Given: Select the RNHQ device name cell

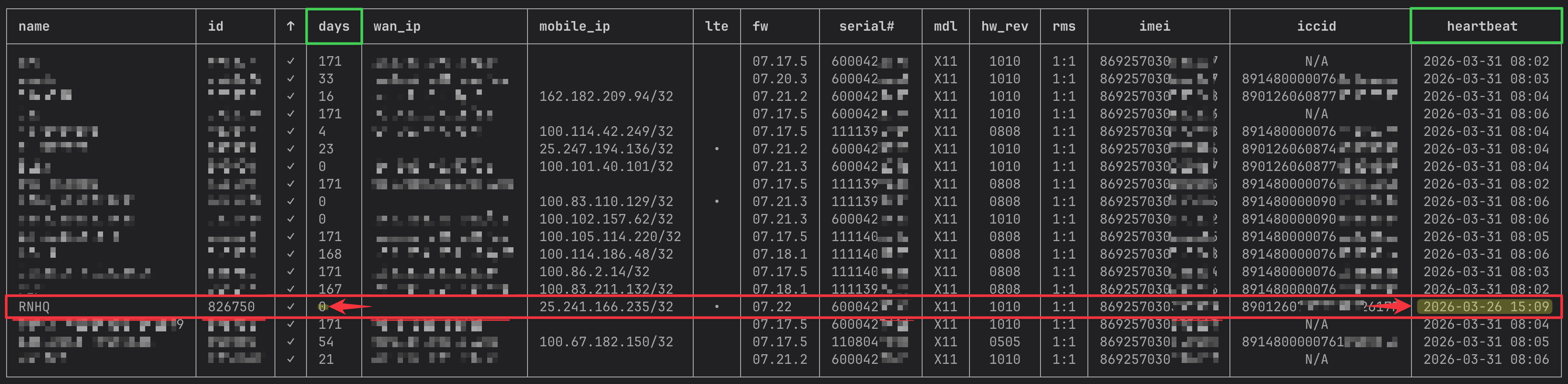Looking at the screenshot, I should [x=34, y=307].
